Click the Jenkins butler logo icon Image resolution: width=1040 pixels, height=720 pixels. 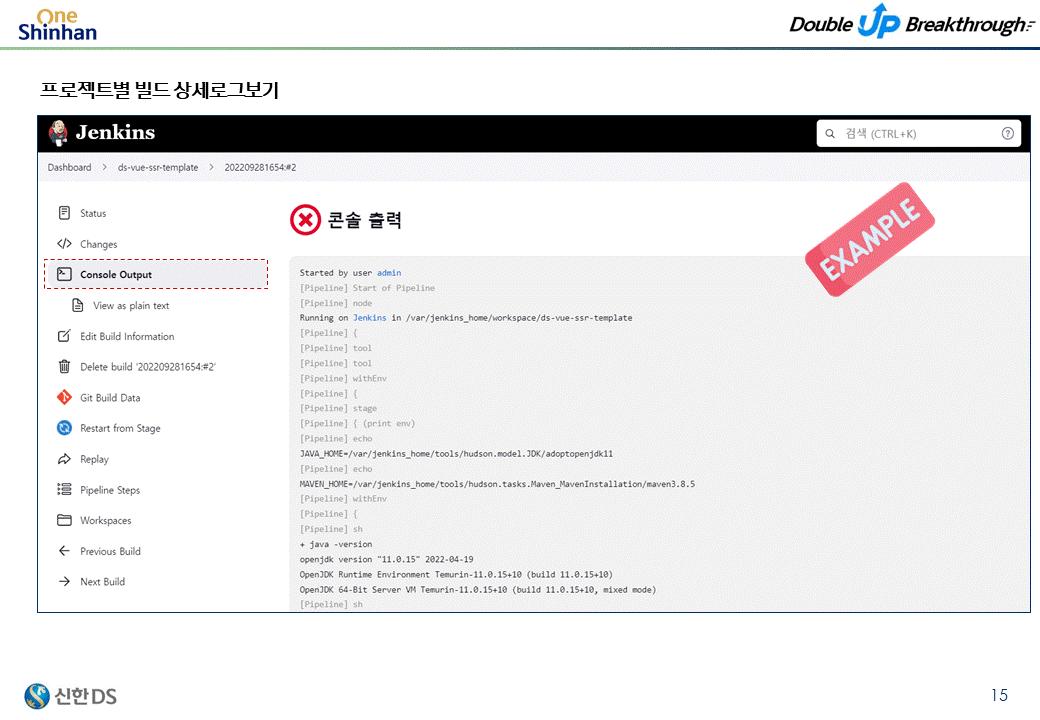point(58,133)
